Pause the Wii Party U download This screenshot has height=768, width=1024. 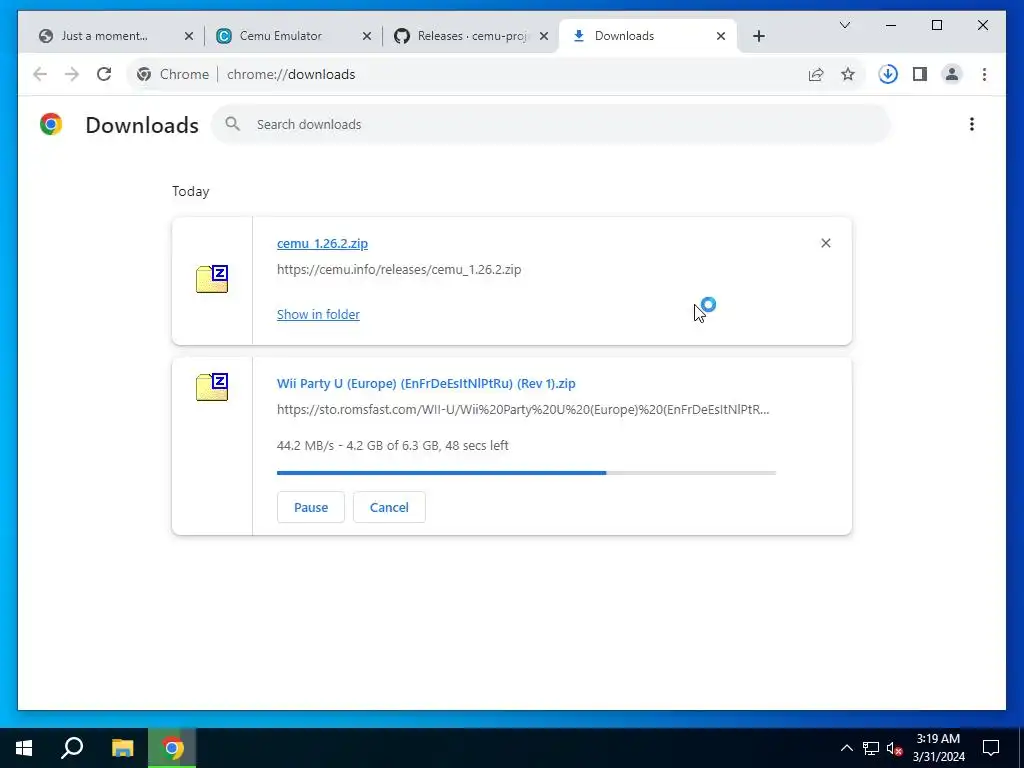[311, 507]
